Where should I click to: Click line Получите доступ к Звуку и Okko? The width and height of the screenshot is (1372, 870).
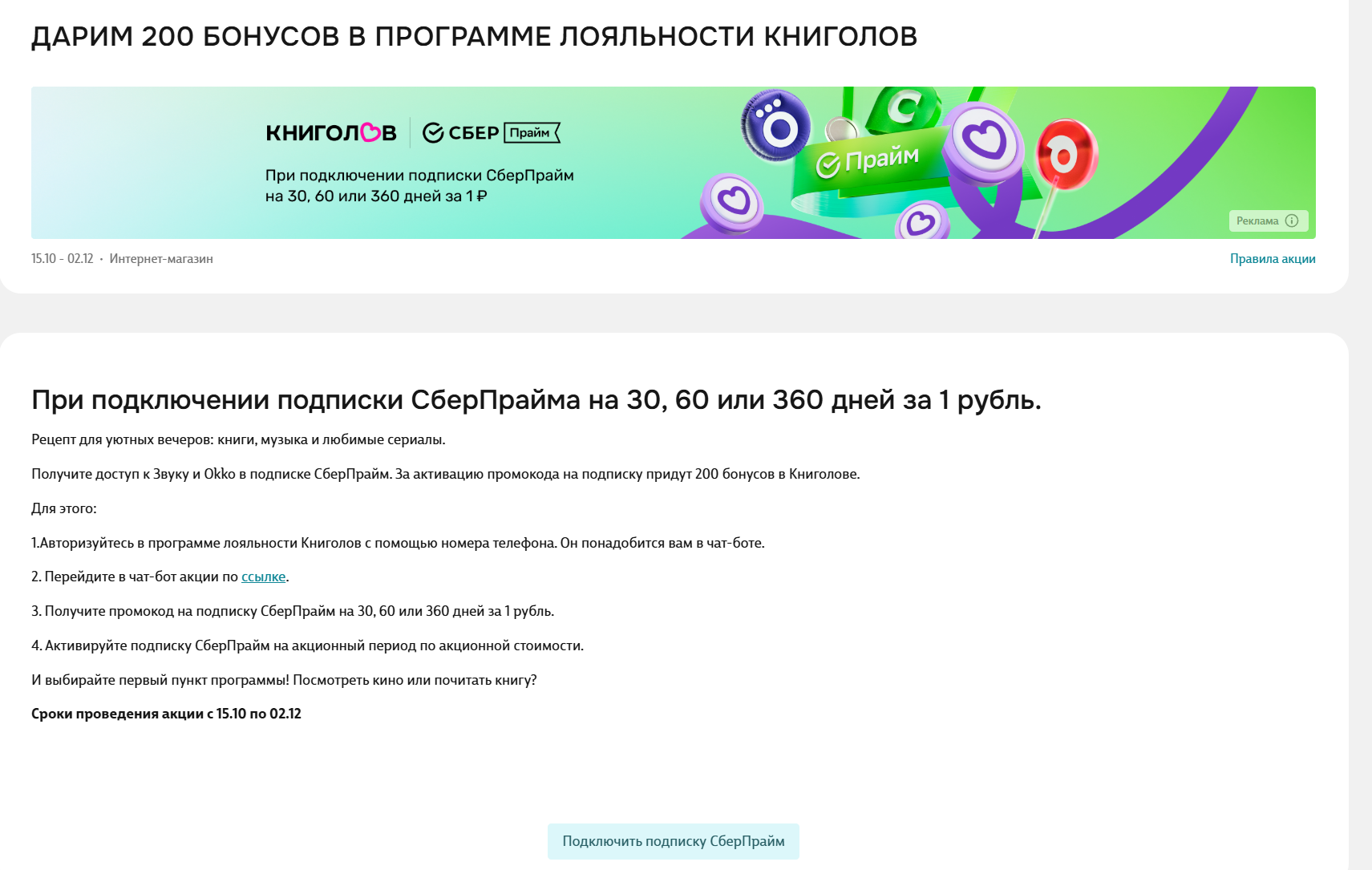[445, 474]
